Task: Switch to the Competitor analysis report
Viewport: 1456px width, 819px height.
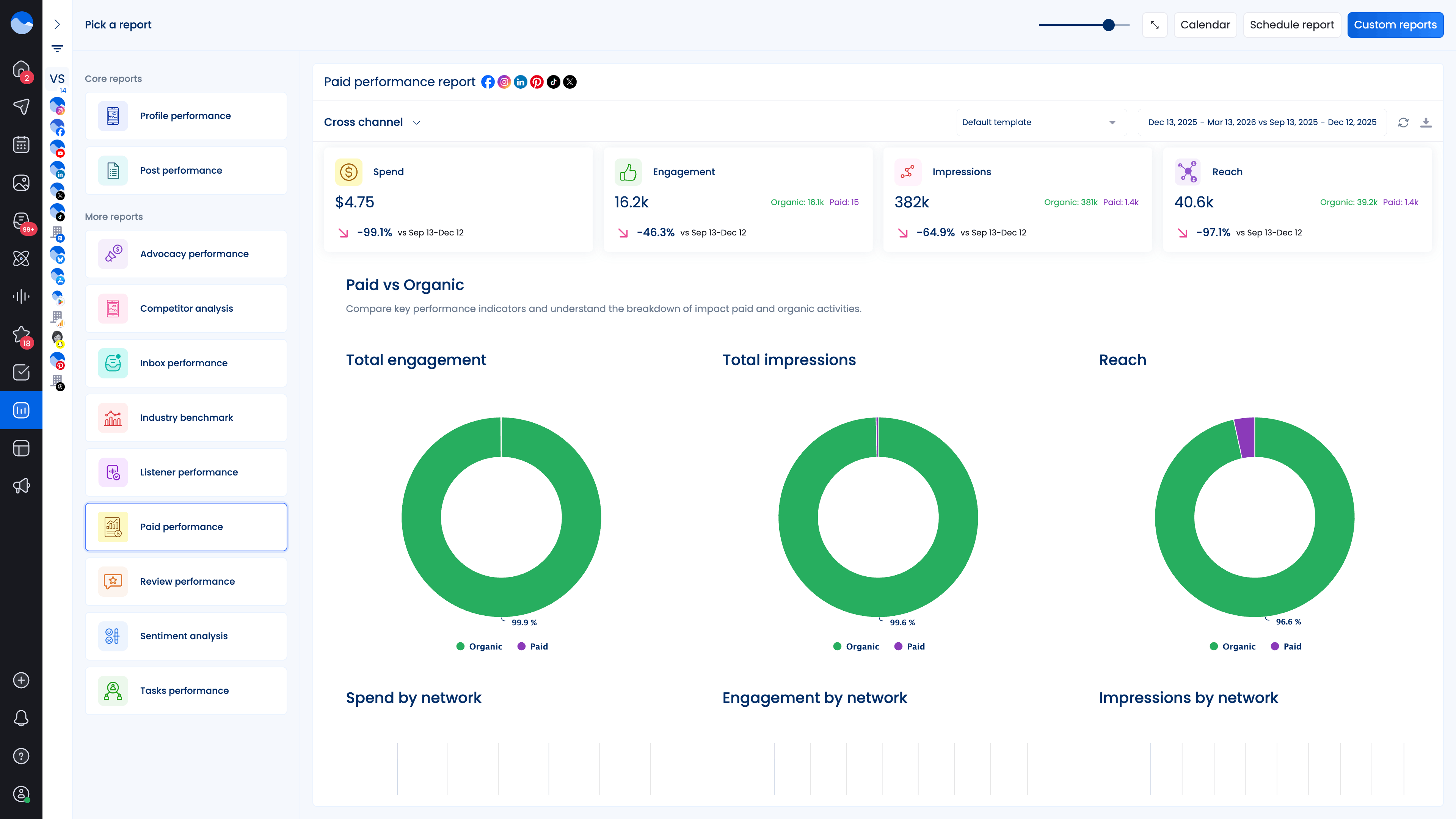Action: point(186,309)
